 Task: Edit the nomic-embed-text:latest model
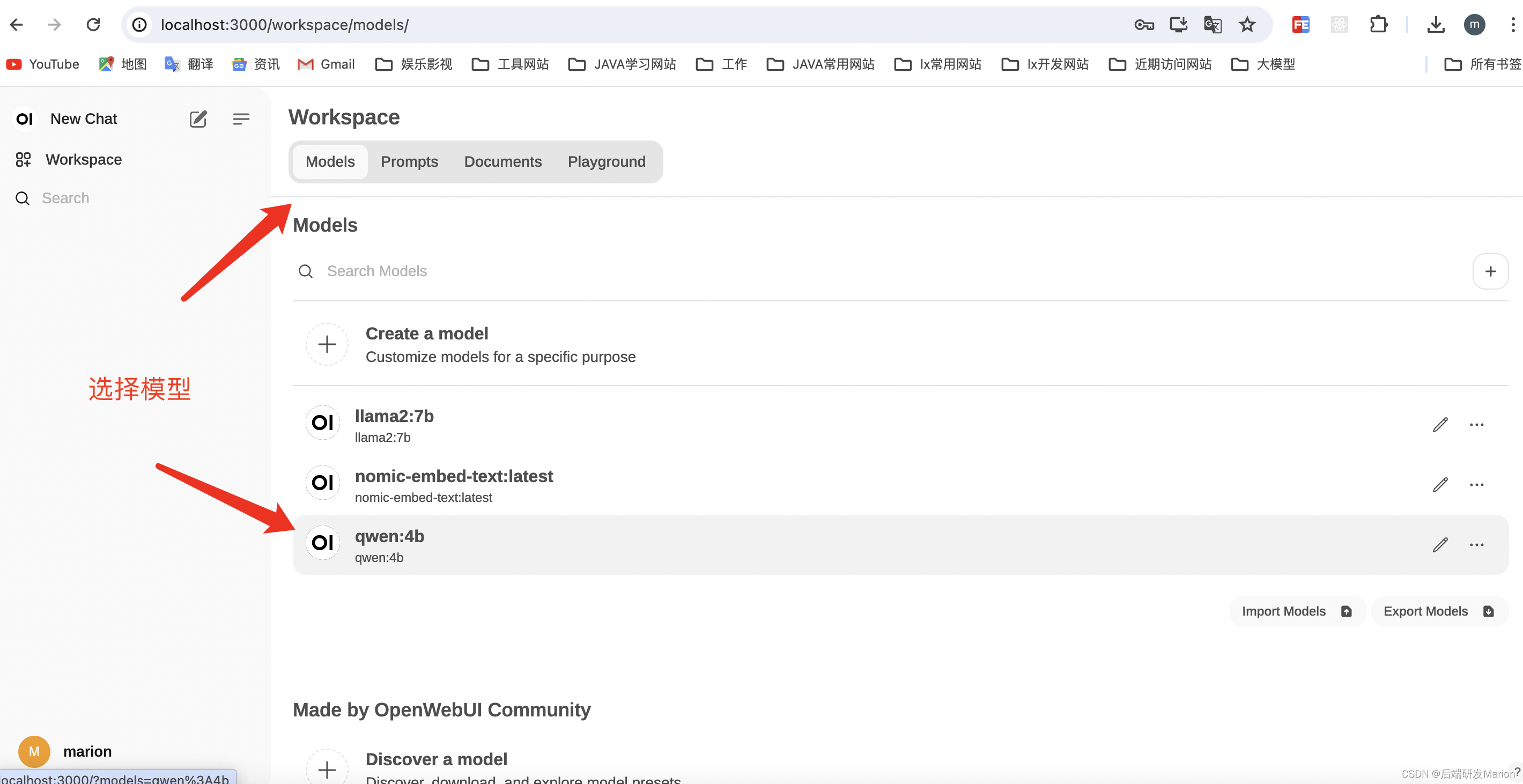pyautogui.click(x=1440, y=485)
